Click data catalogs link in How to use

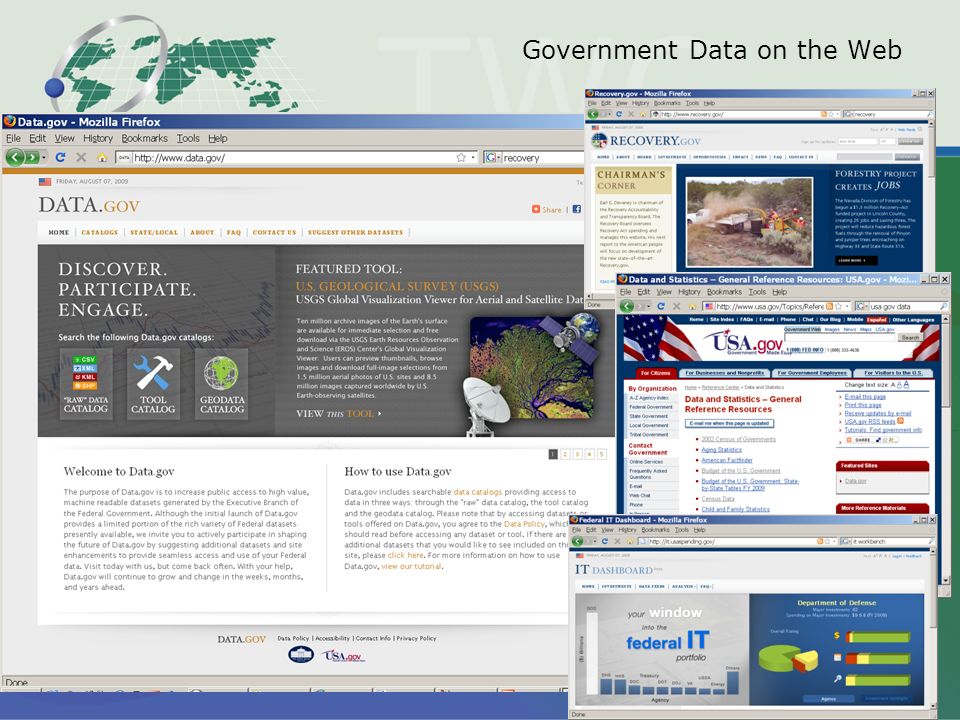pyautogui.click(x=478, y=492)
